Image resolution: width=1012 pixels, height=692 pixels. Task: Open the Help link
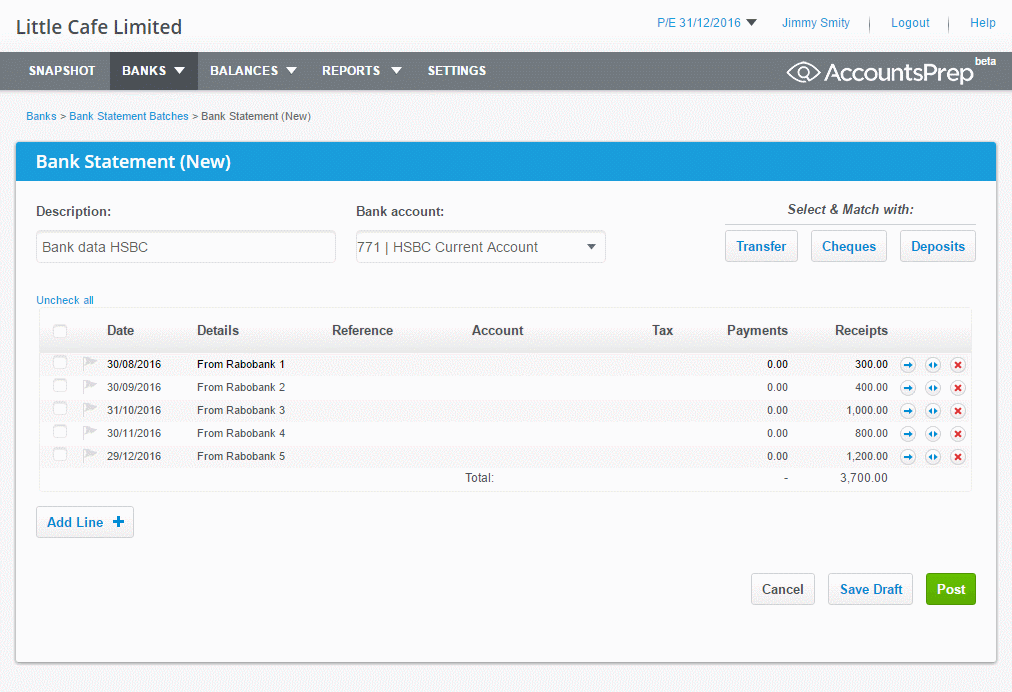pos(982,23)
